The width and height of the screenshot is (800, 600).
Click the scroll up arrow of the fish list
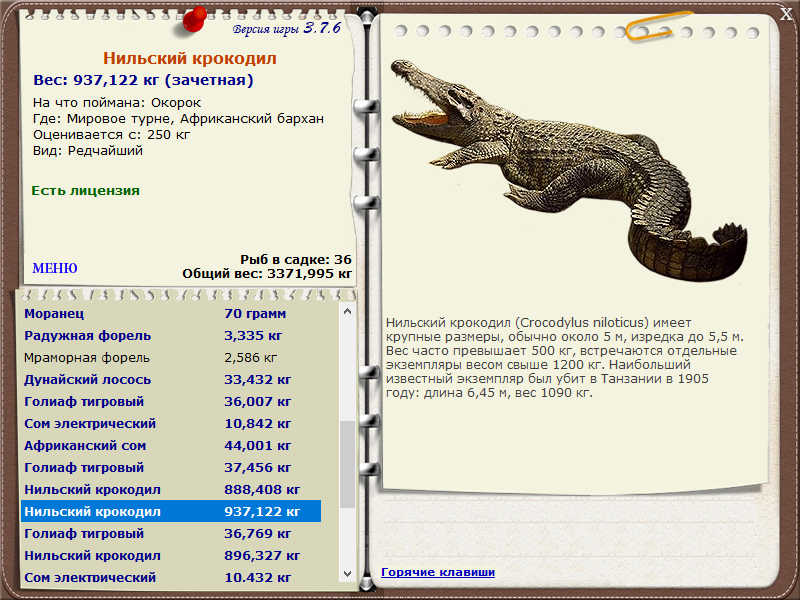[x=347, y=311]
